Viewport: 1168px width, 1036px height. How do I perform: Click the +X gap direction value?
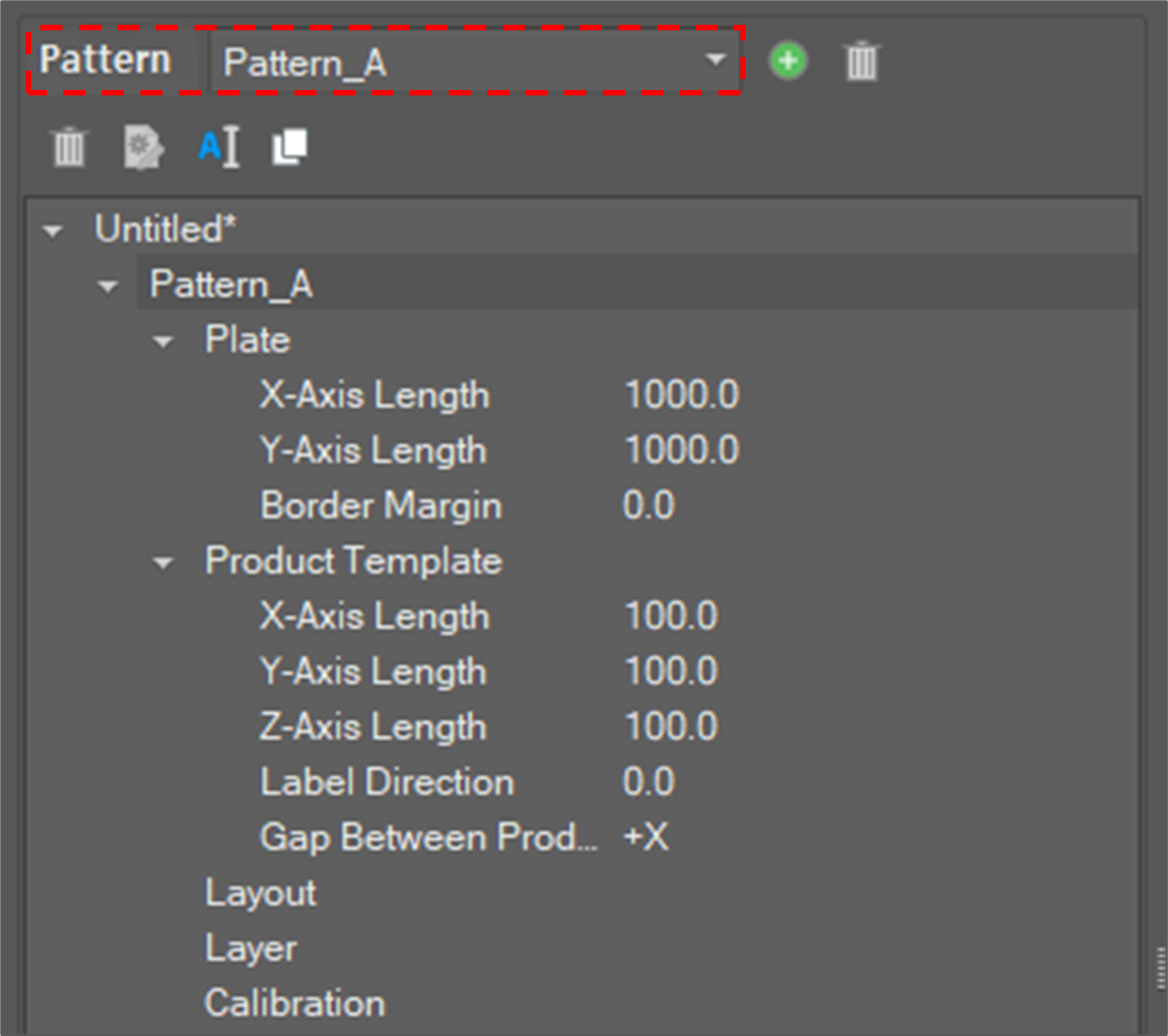646,837
